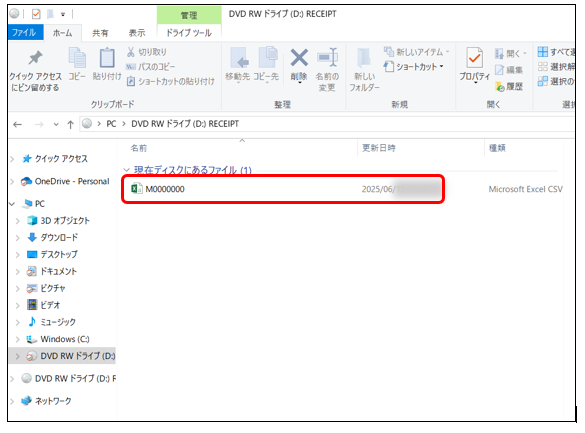This screenshot has width=585, height=433.
Task: Click the Pin to Quick Access icon
Action: tap(35, 58)
